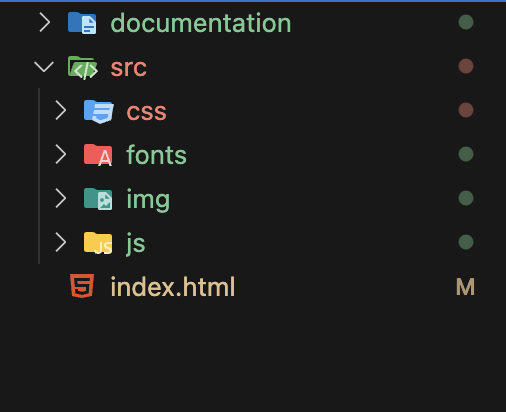Viewport: 506px width, 412px height.
Task: Expand the img folder chevron
Action: pos(61,198)
